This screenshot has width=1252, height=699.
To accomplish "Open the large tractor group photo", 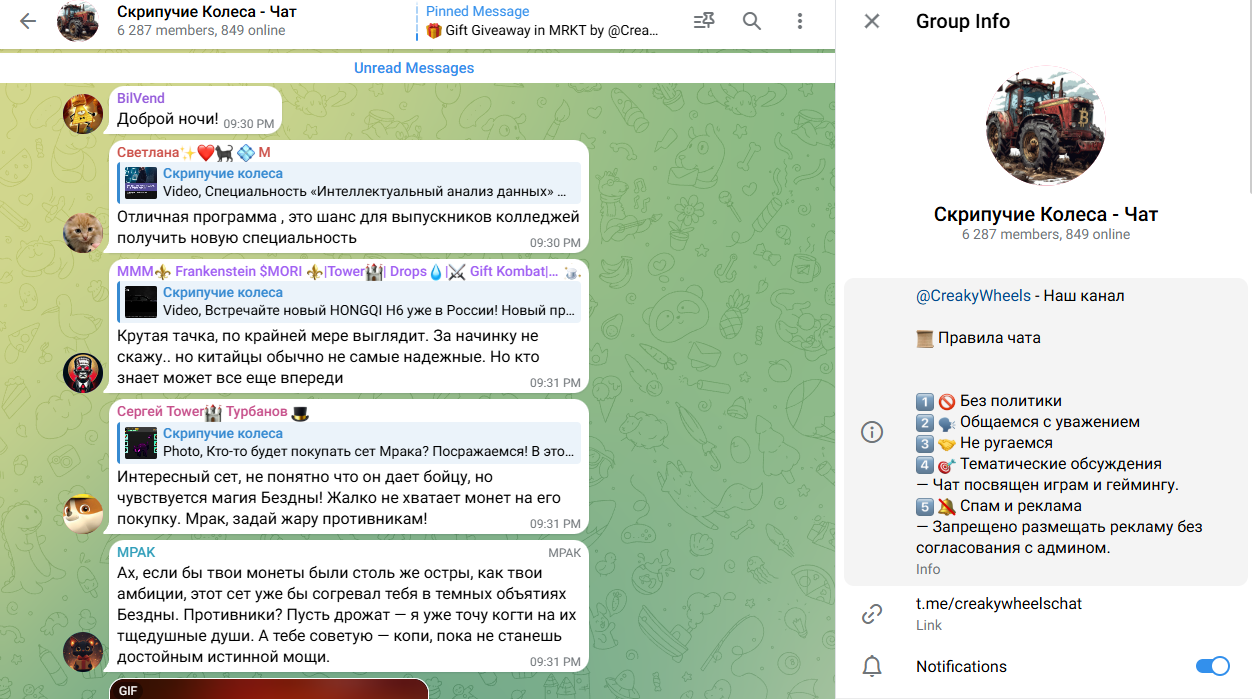I will click(x=1045, y=126).
